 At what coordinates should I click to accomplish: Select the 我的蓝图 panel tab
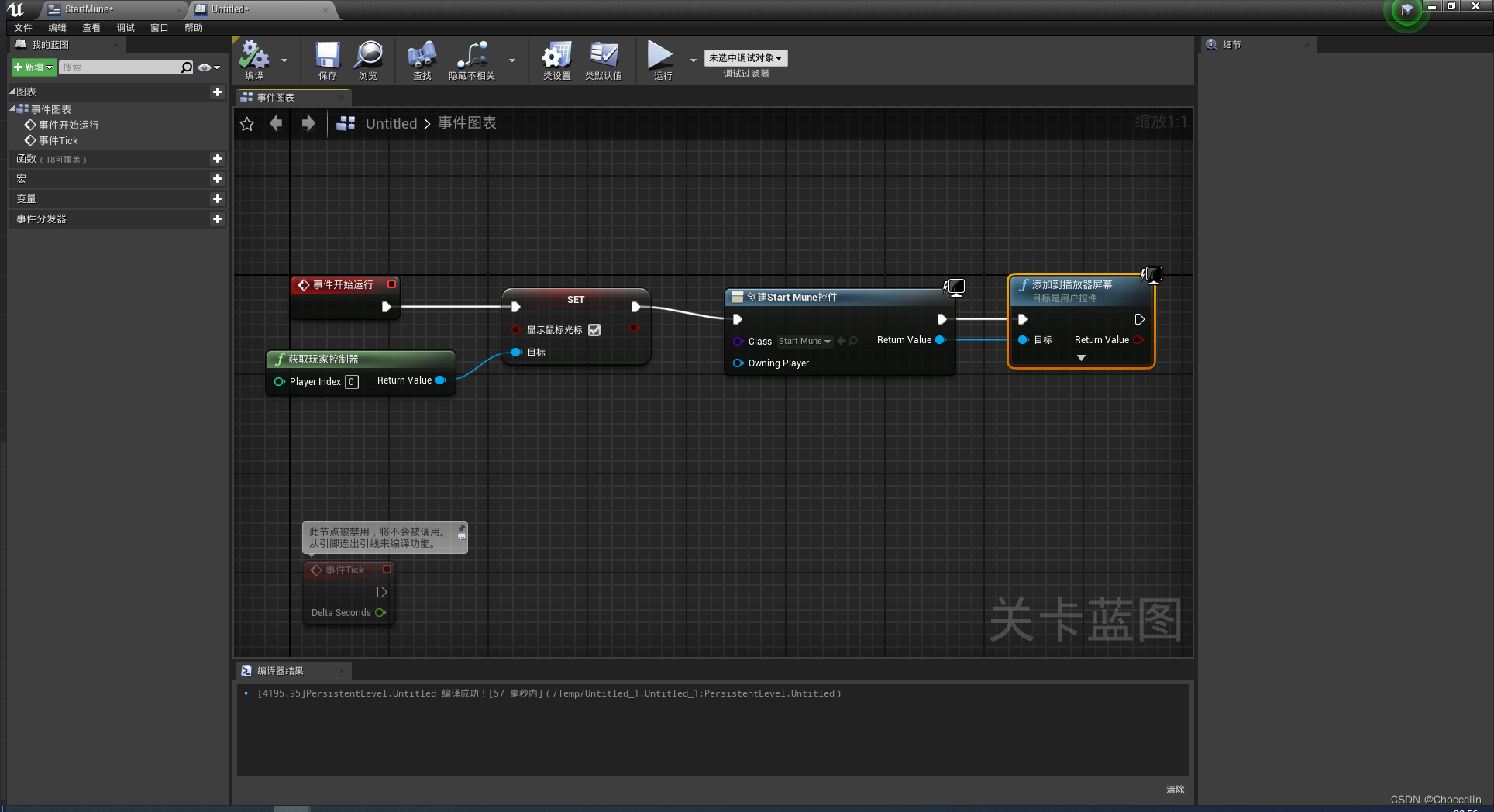[68, 45]
